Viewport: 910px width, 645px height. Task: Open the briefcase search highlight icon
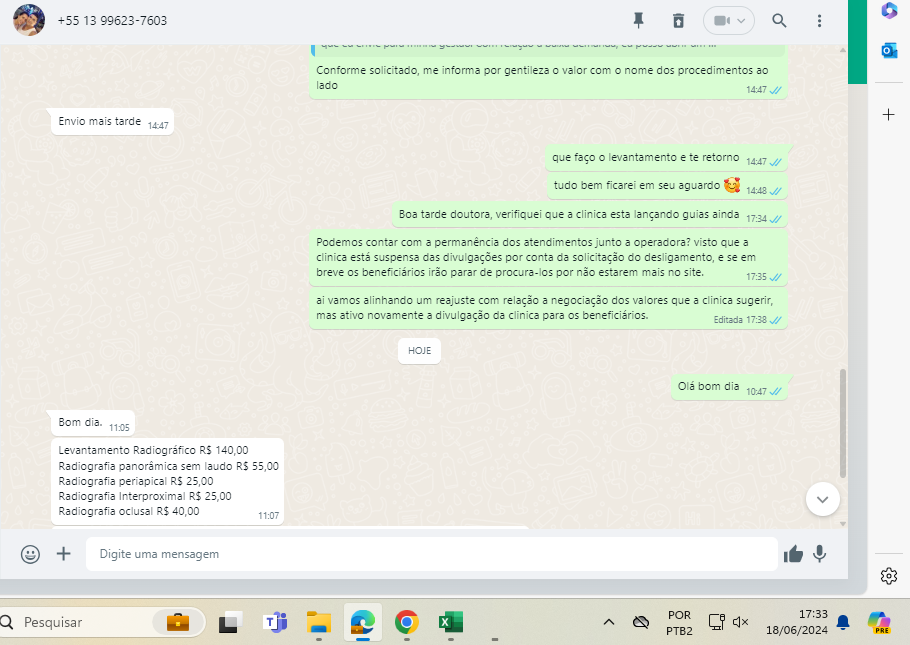(178, 622)
